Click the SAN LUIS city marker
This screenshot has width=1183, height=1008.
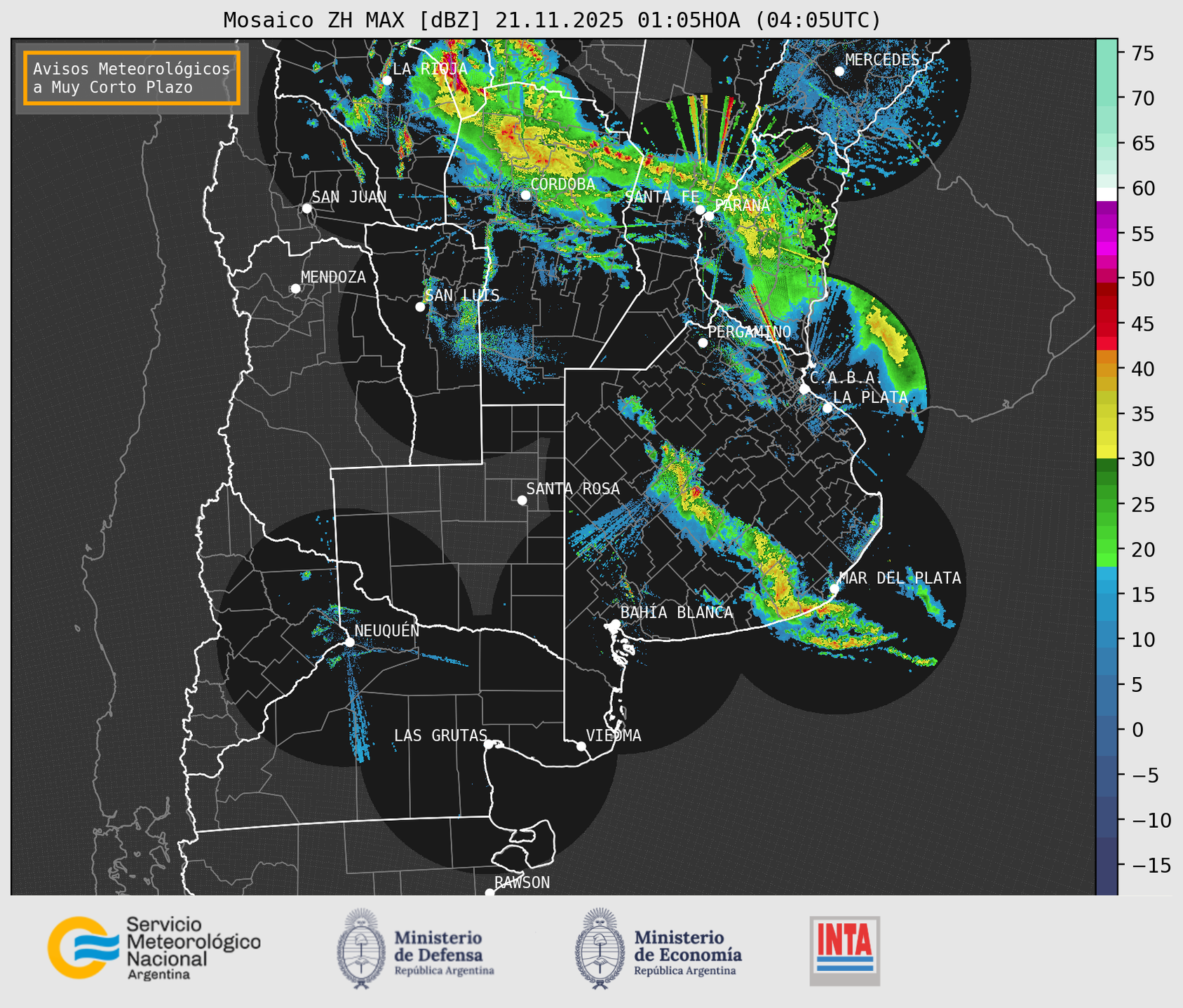420,307
